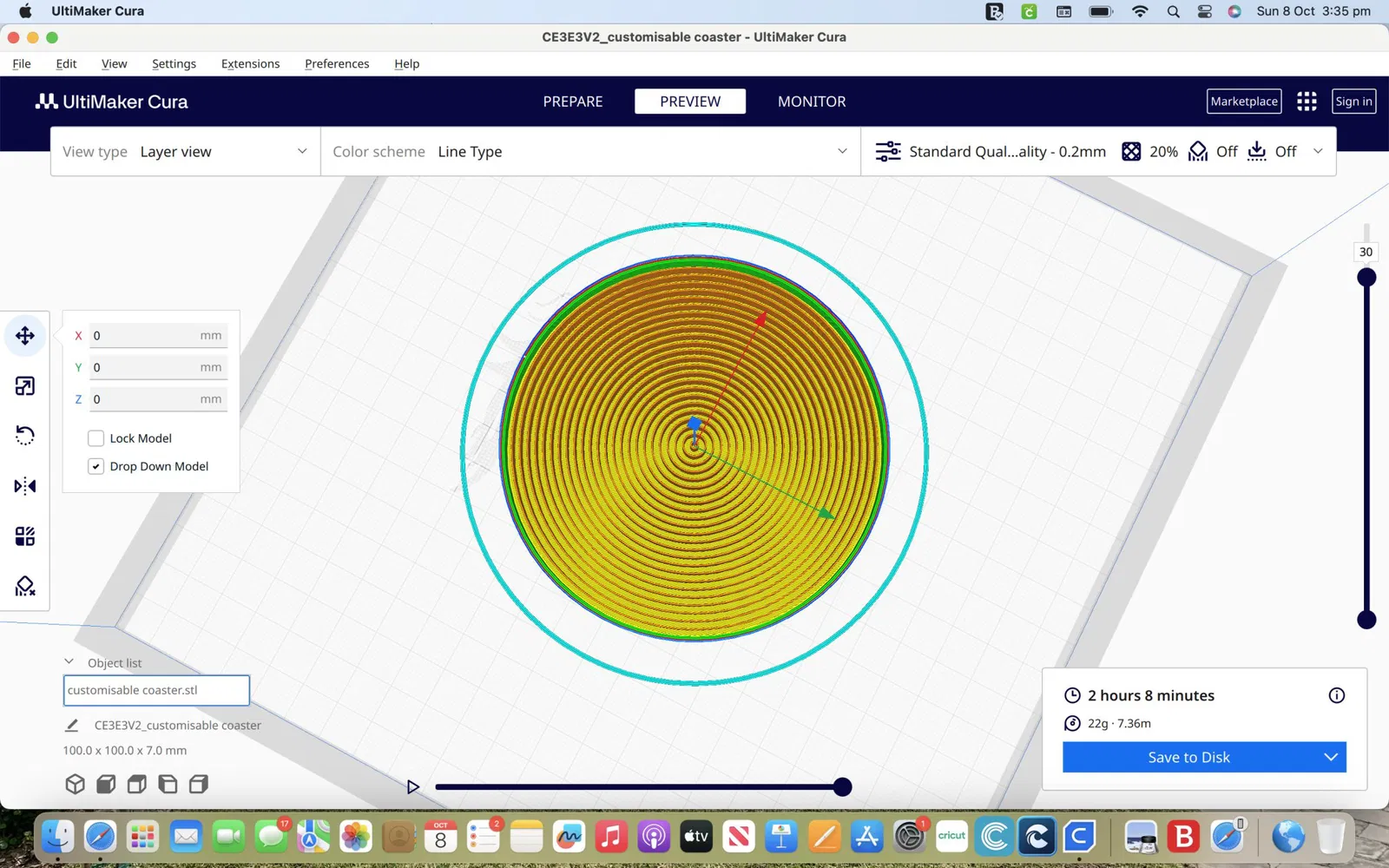The width and height of the screenshot is (1389, 868).
Task: Open the Apple menu
Action: 25,11
